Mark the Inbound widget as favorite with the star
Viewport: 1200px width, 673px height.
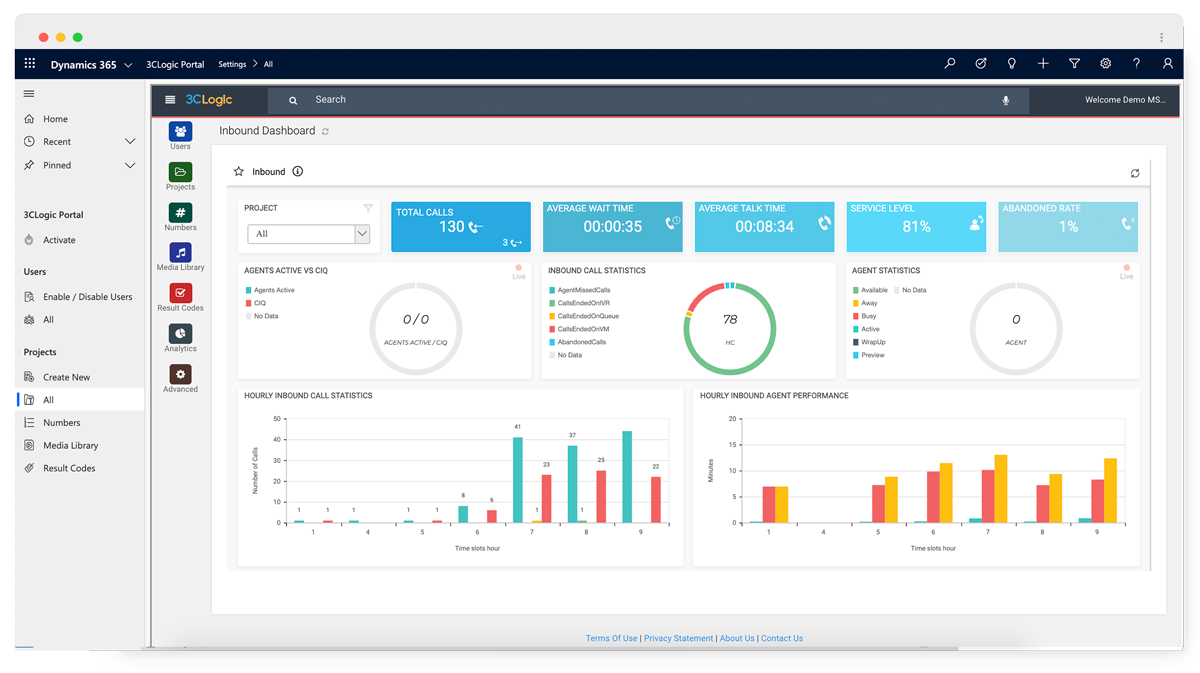tap(239, 172)
